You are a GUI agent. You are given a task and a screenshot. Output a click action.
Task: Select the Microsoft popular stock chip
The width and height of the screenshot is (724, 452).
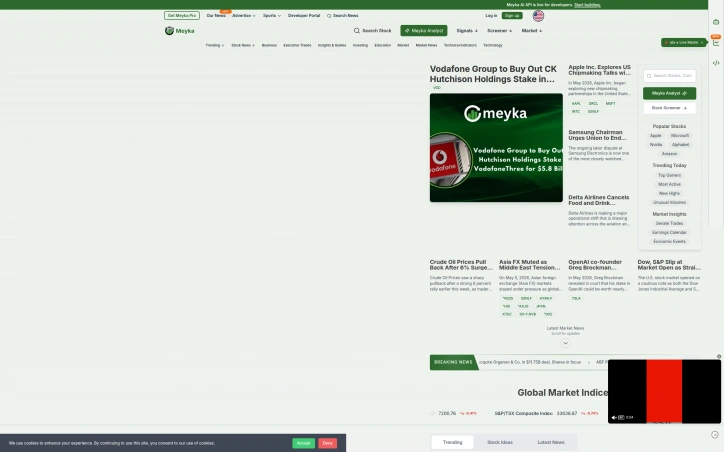point(680,136)
